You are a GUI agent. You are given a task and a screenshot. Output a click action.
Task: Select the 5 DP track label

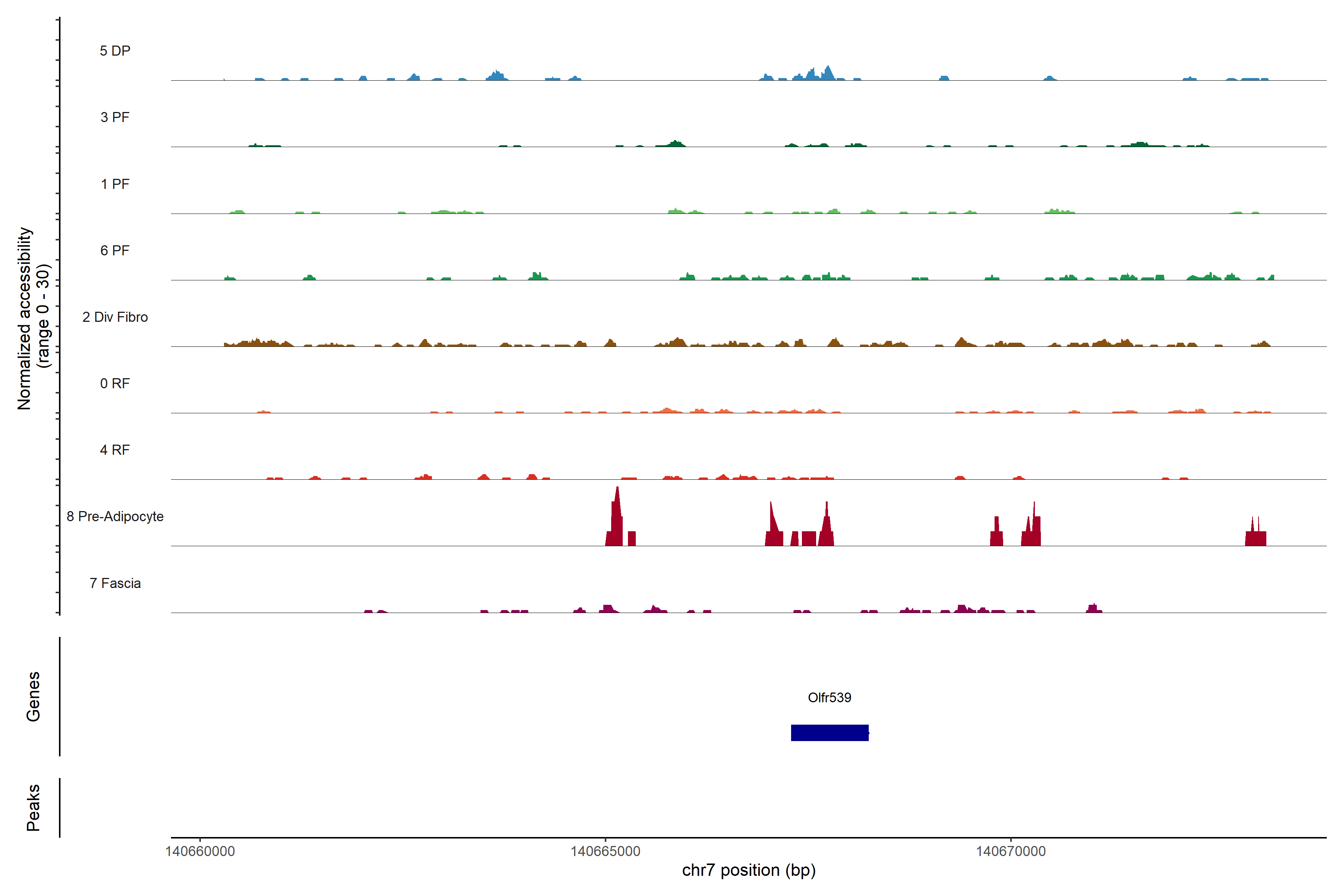pyautogui.click(x=115, y=51)
